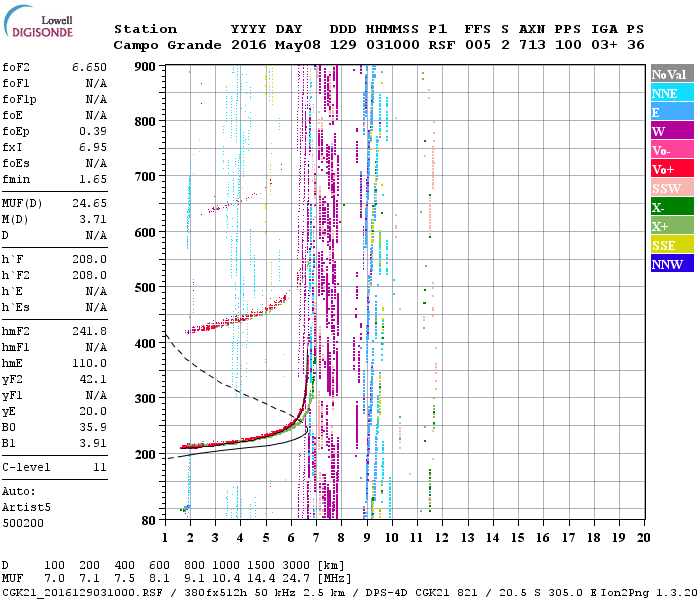Click the hmE value 110.0

point(89,363)
